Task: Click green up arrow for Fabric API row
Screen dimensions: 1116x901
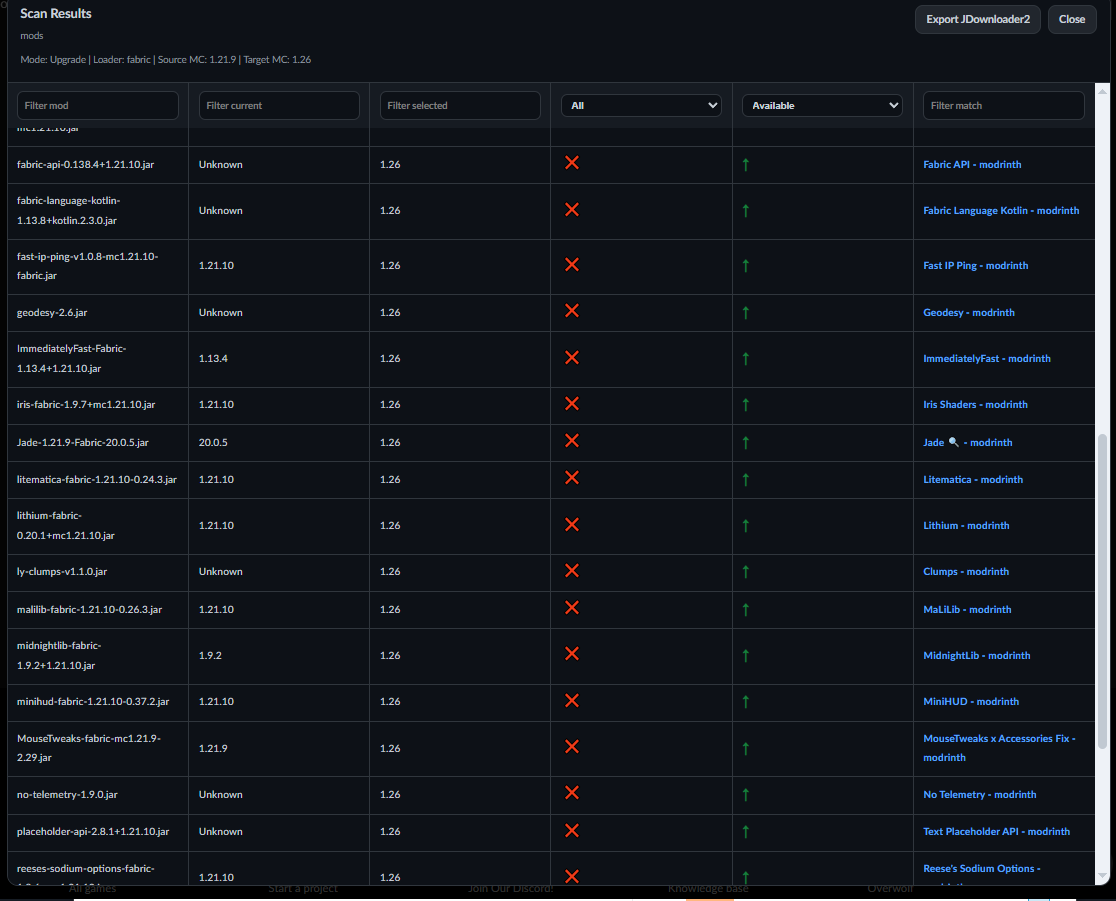Action: 745,164
